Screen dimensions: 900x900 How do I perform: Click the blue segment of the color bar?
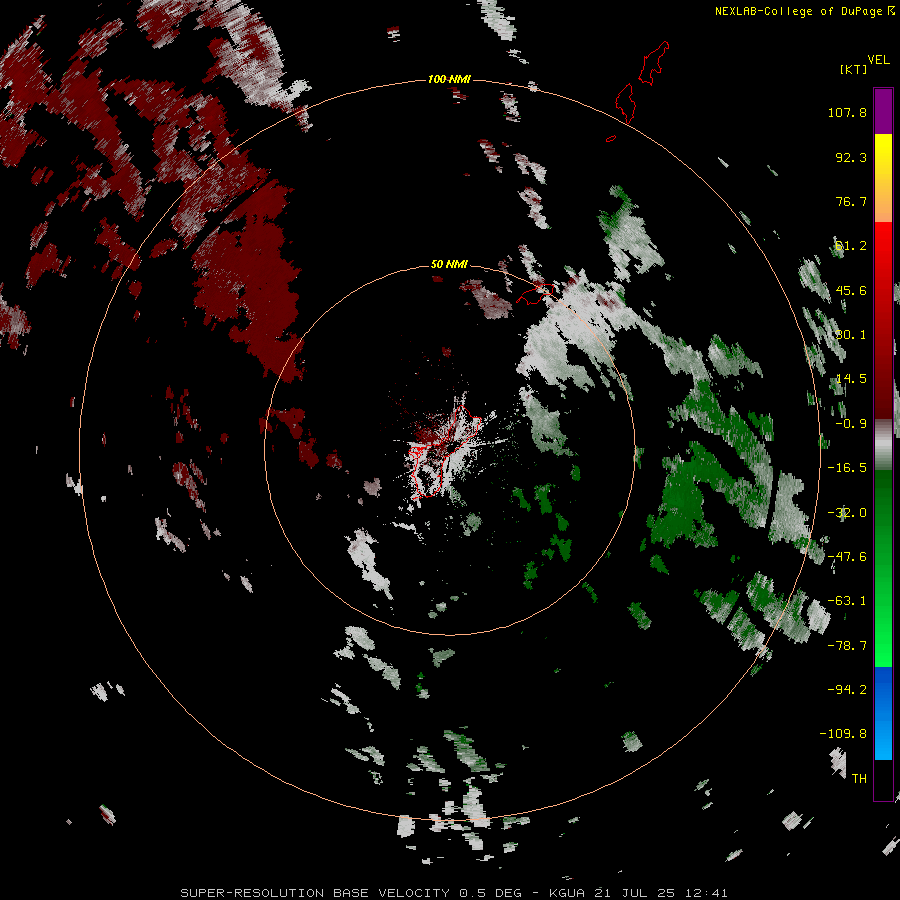[883, 713]
